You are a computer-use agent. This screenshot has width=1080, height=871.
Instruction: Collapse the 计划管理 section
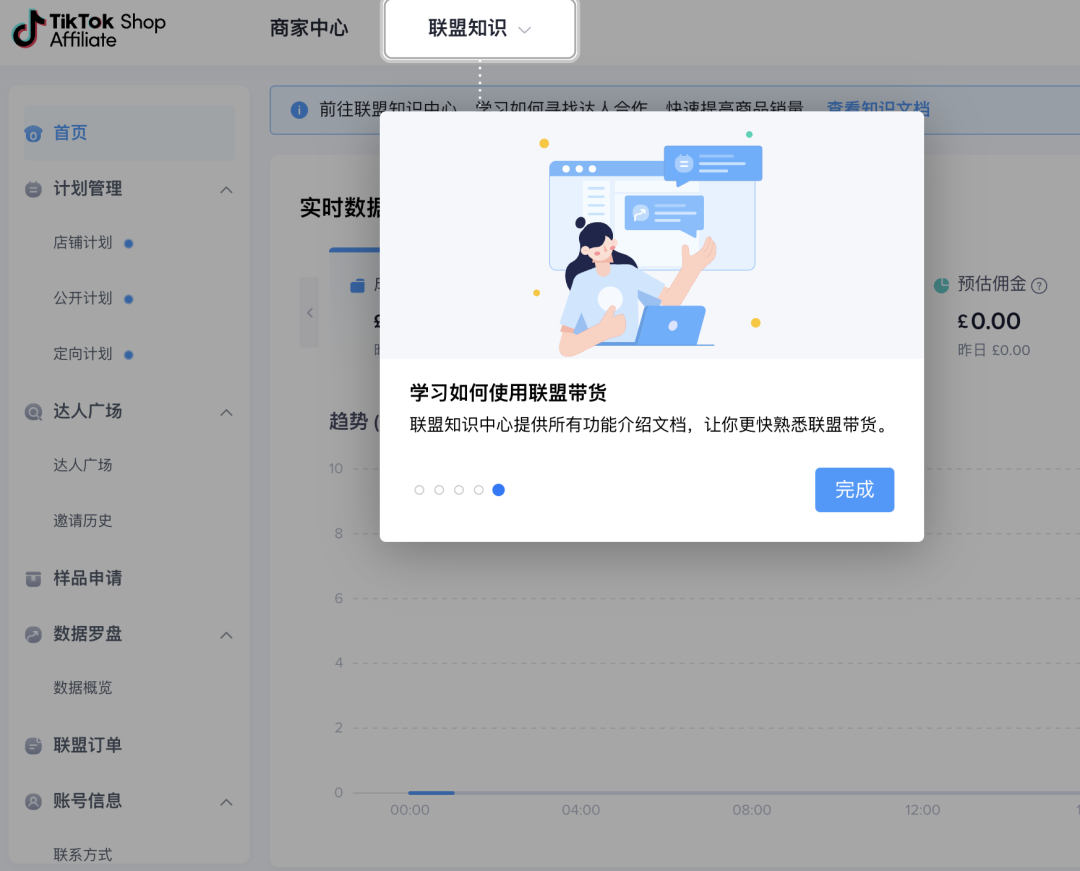tap(226, 188)
